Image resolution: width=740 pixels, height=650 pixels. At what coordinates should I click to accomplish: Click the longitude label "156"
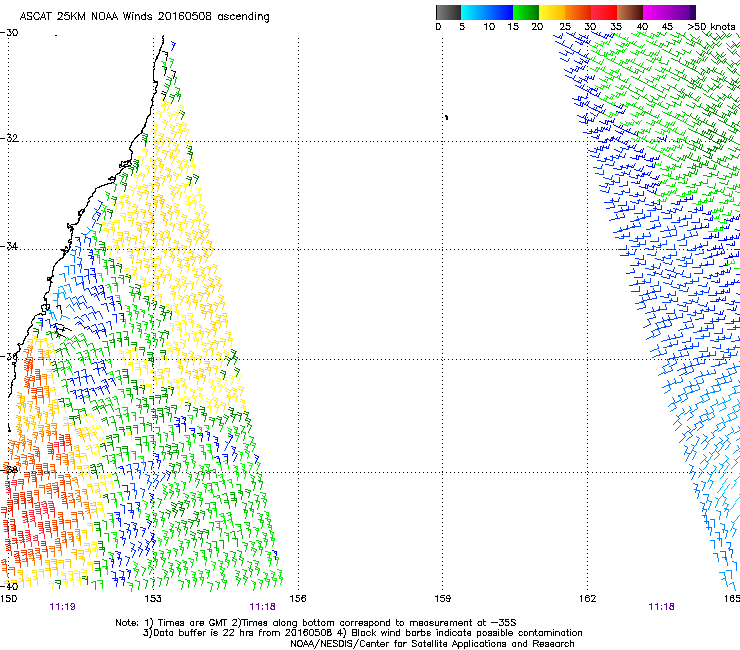(298, 599)
